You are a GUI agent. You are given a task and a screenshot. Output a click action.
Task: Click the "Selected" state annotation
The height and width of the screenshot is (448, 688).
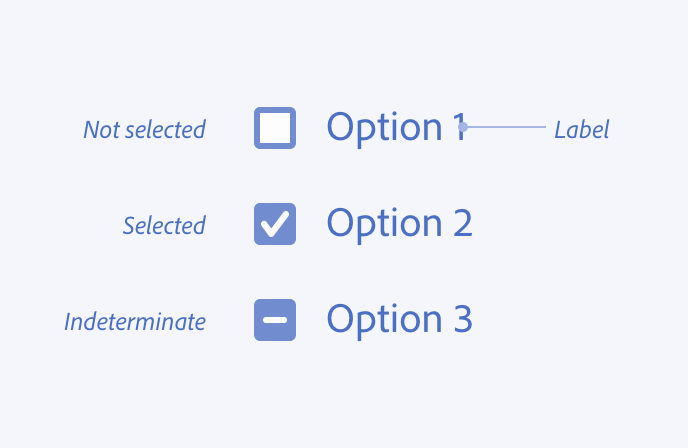tap(164, 226)
